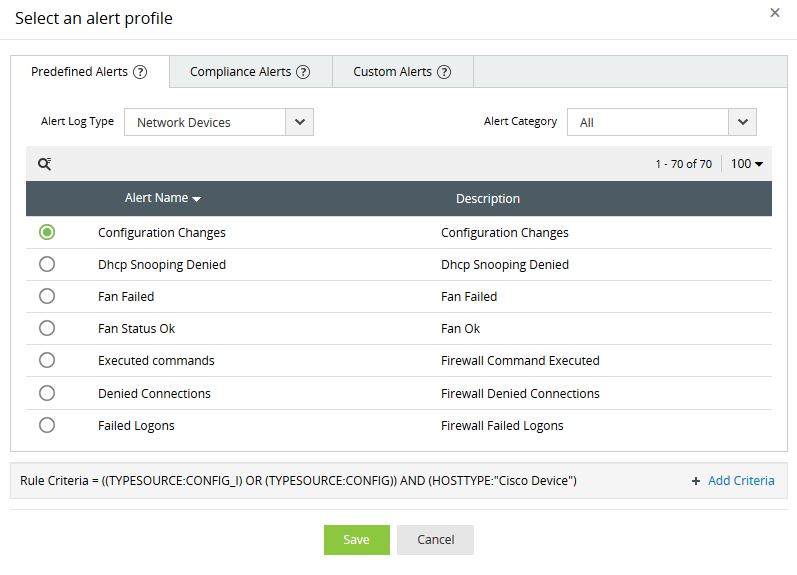Open the Alert Log Type dropdown
Screen dimensions: 797x575
[x=300, y=122]
